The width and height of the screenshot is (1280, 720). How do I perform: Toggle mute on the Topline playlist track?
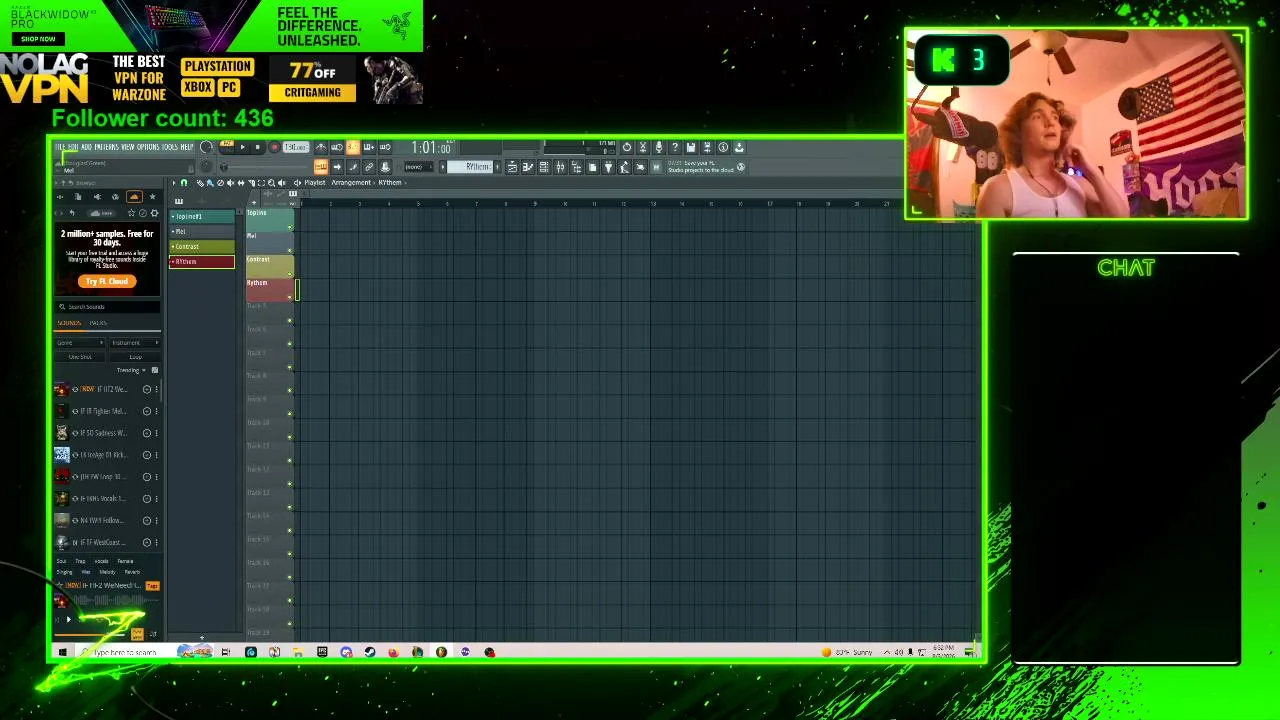pos(290,227)
